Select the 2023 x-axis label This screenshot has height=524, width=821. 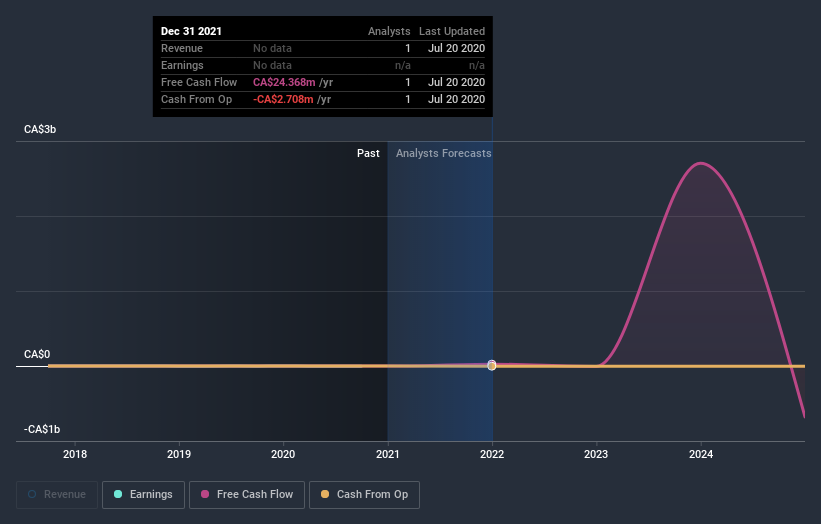coord(596,454)
